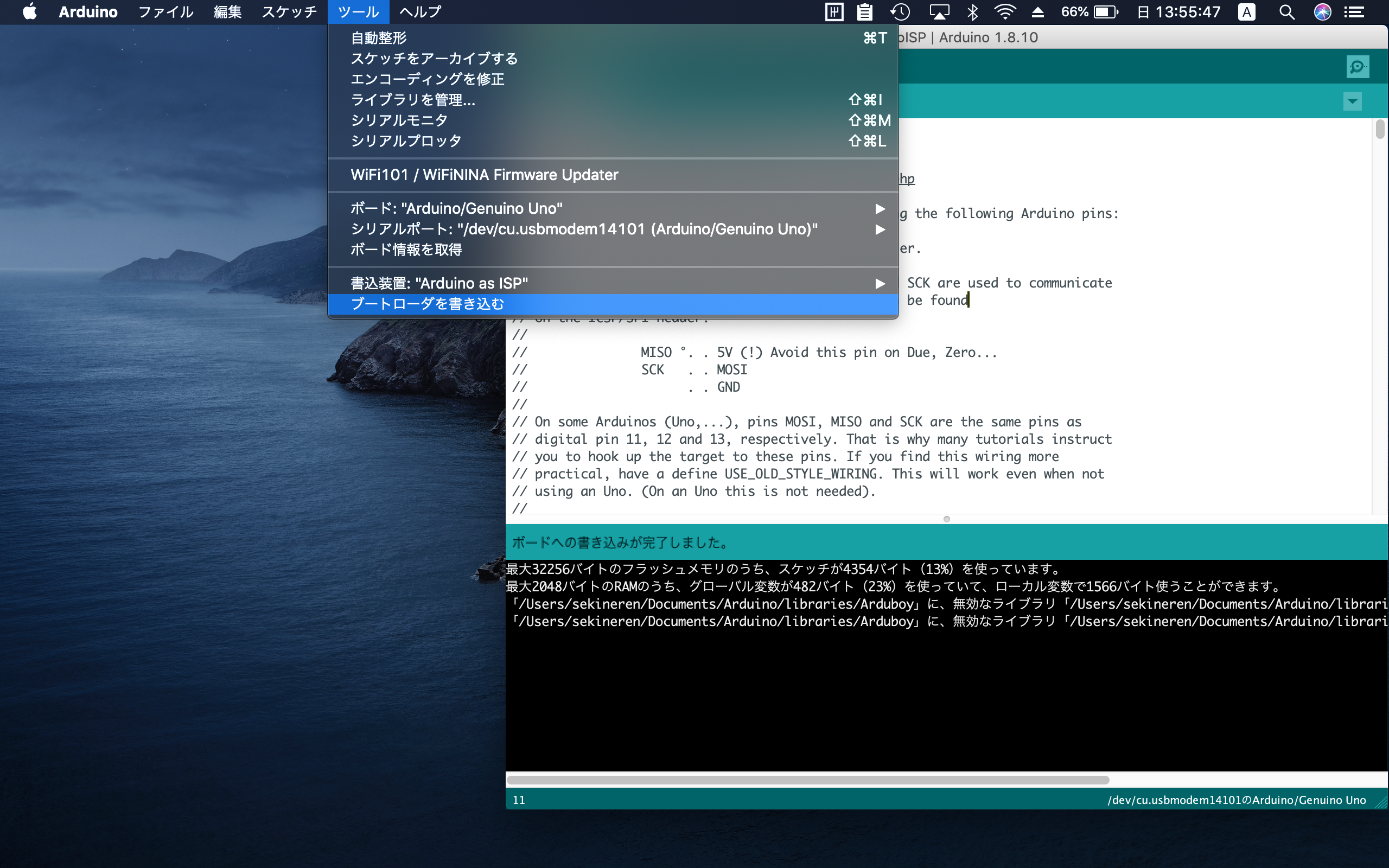This screenshot has height=868, width=1389.
Task: Open ライブラリを管理... menu entry
Action: pos(413,99)
